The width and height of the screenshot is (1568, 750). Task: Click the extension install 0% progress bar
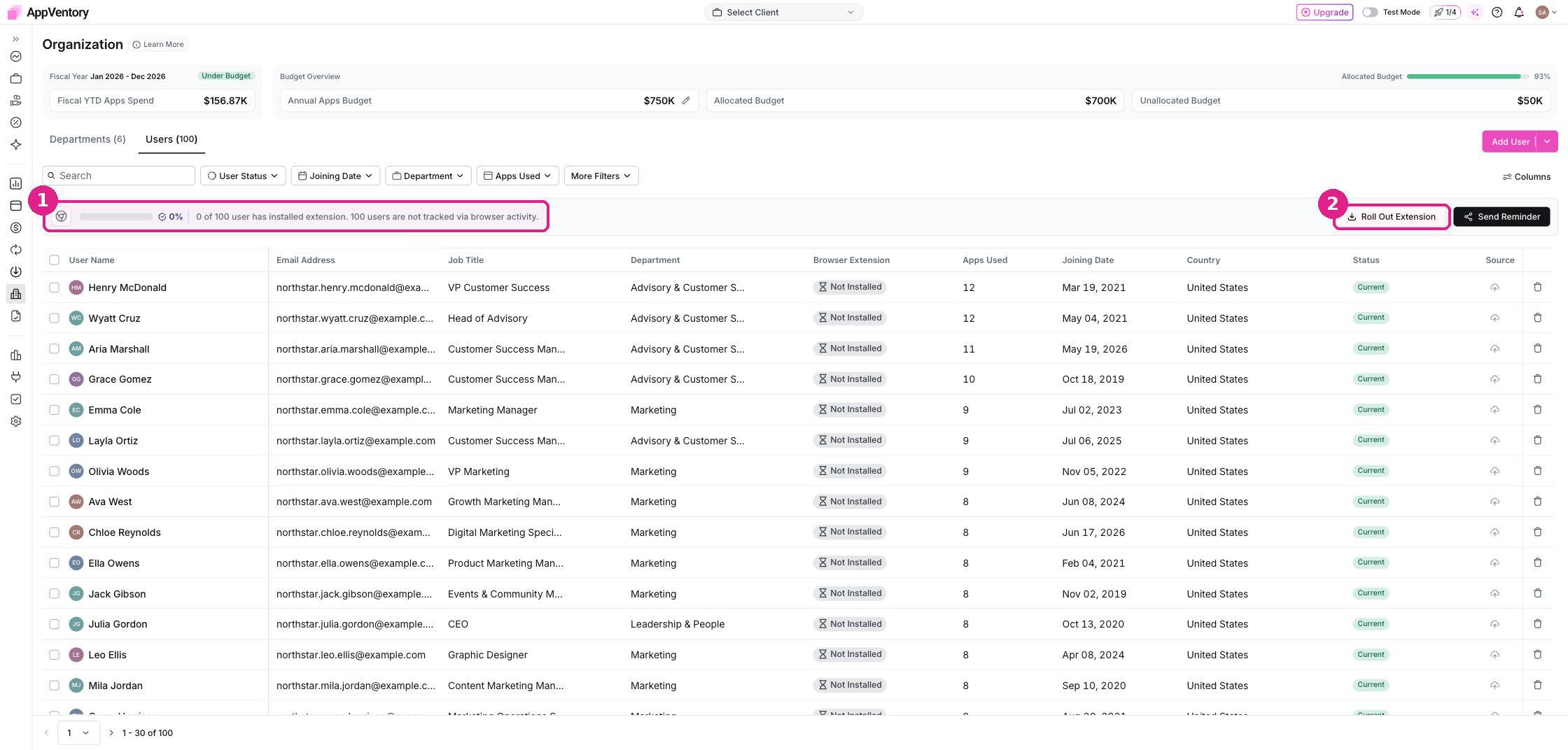(116, 217)
